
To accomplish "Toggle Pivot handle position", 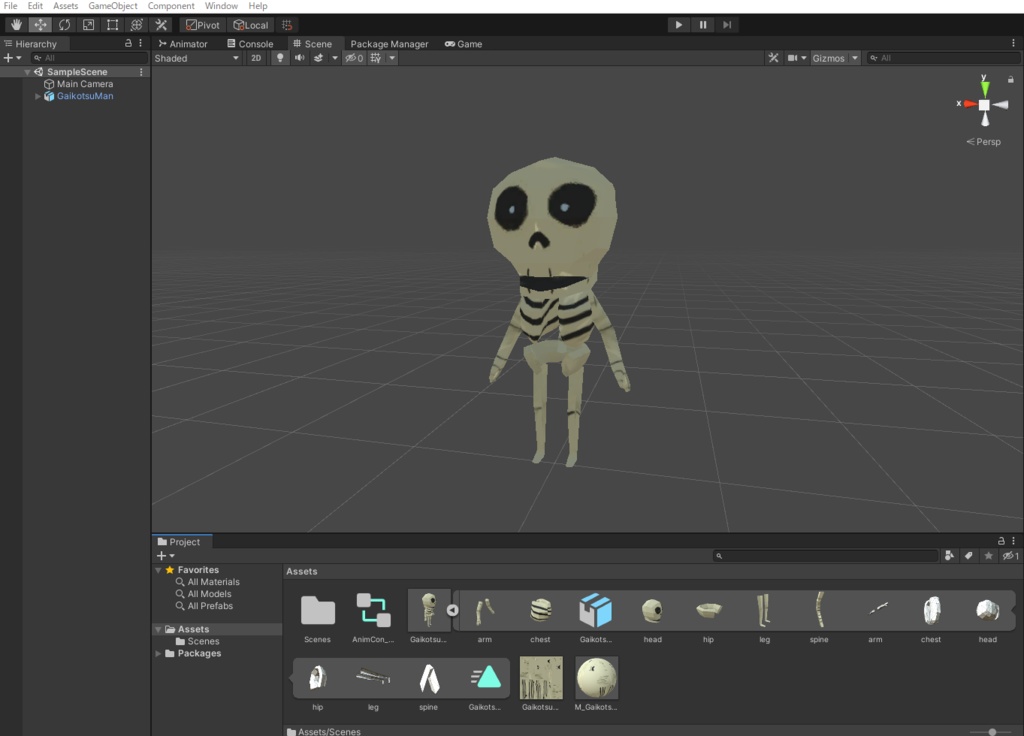I will click(x=203, y=25).
